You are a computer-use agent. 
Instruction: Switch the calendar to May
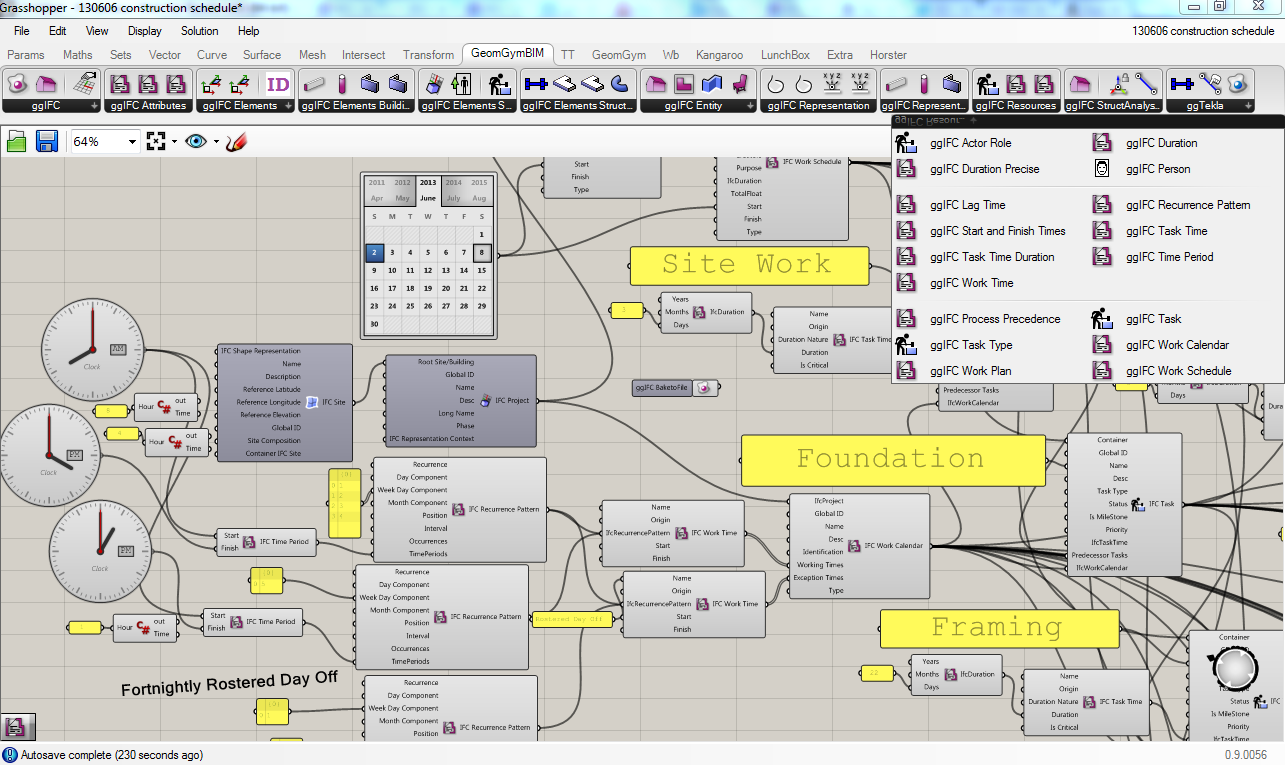tap(402, 199)
